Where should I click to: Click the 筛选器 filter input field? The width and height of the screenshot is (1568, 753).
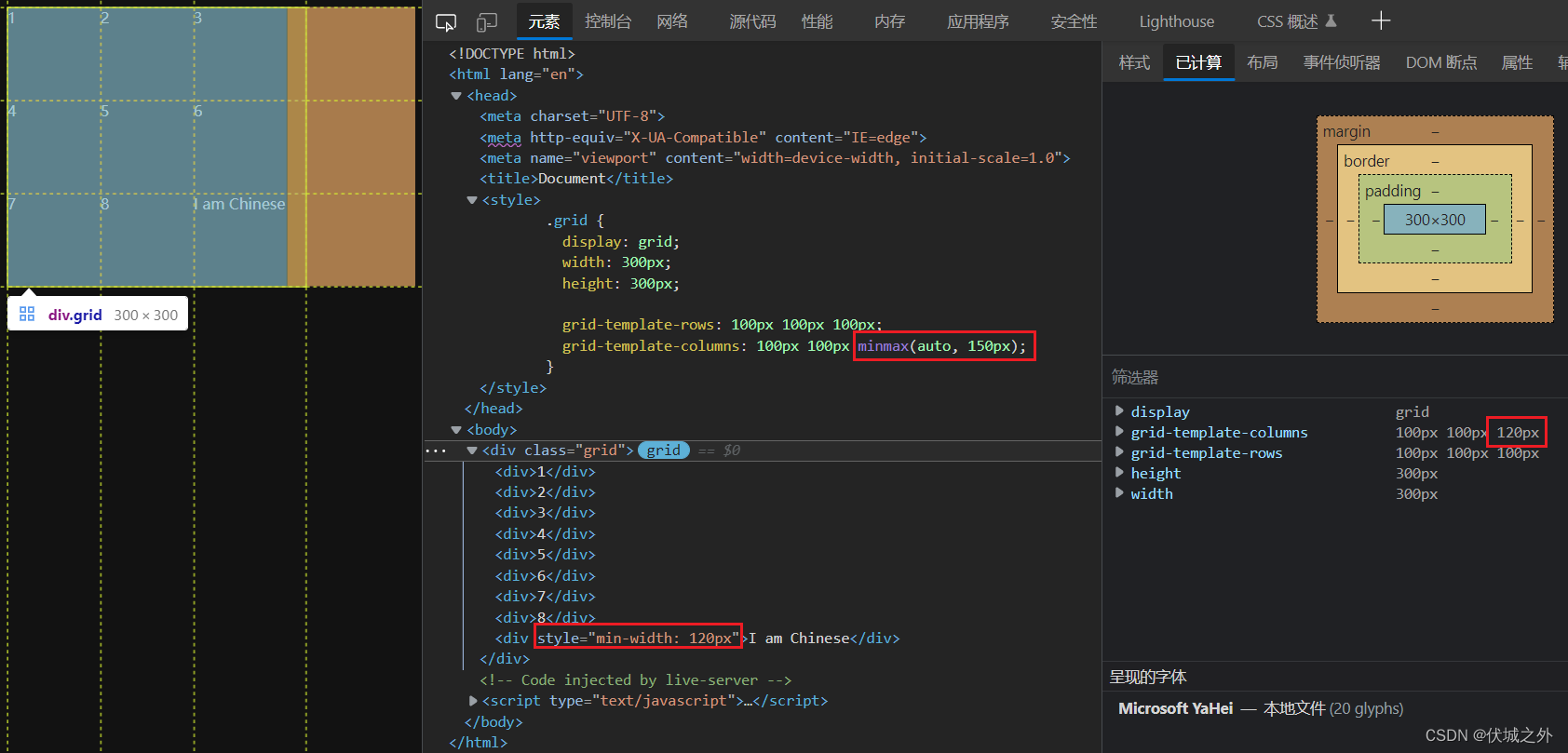pyautogui.click(x=1335, y=377)
